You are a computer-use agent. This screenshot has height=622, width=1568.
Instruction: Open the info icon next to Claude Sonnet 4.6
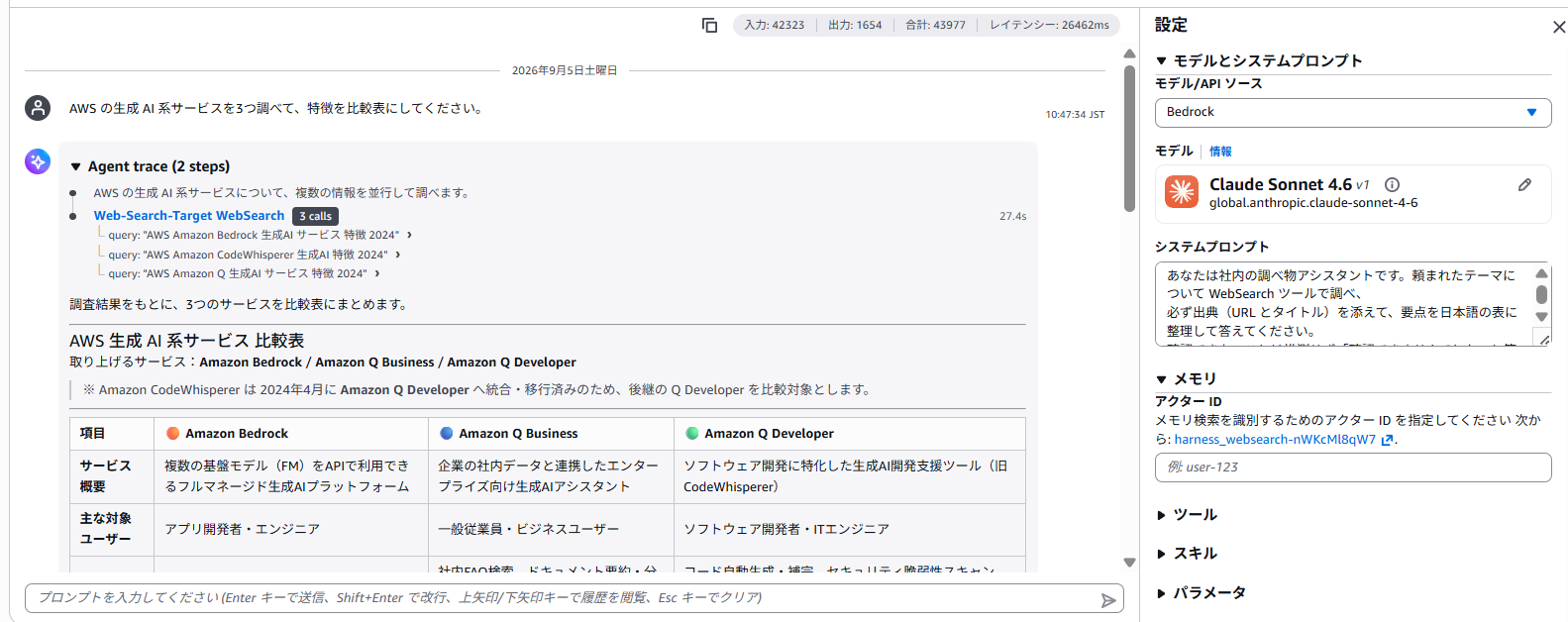(x=1392, y=184)
